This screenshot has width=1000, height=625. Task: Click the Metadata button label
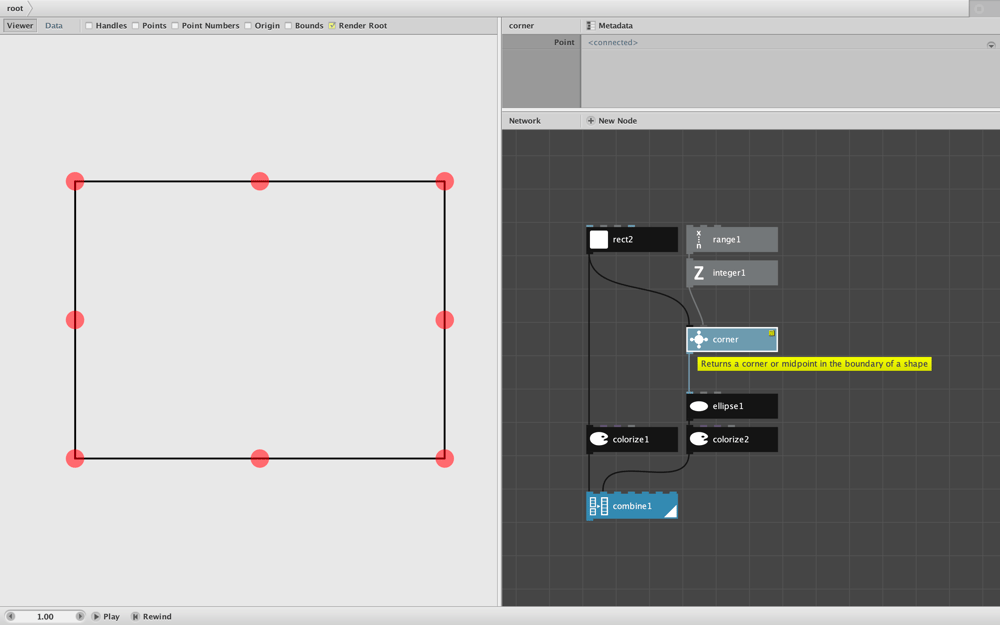pyautogui.click(x=615, y=26)
